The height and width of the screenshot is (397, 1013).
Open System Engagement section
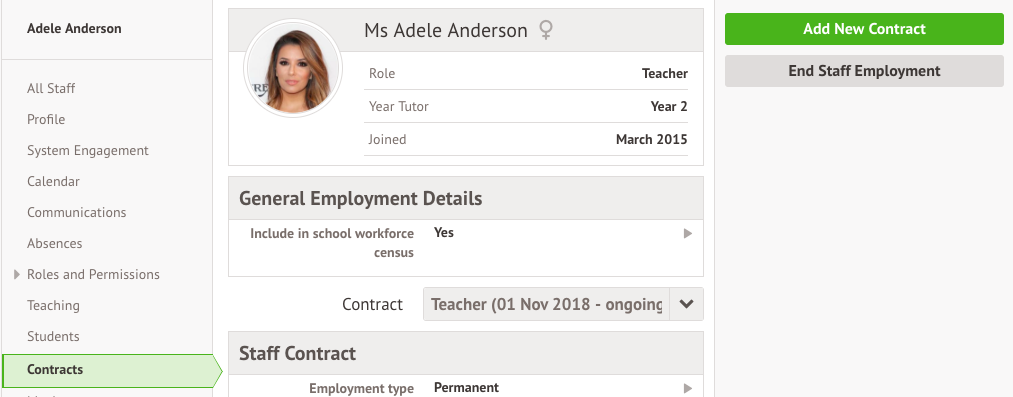click(x=88, y=150)
